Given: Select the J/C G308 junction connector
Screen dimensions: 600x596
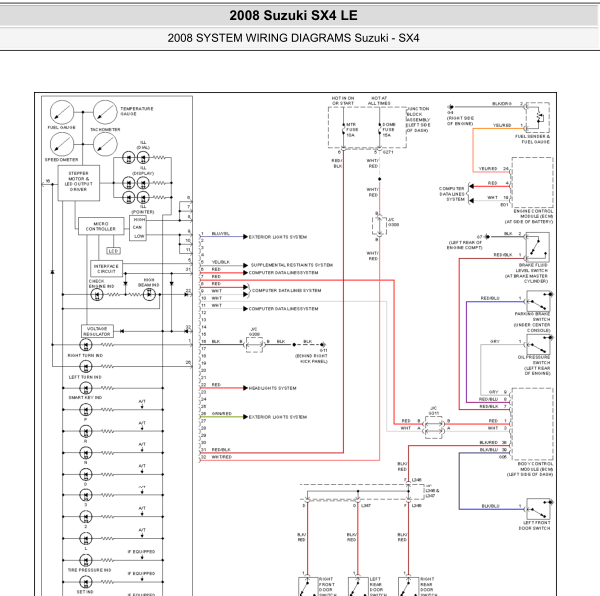Looking at the screenshot, I should 379,226.
